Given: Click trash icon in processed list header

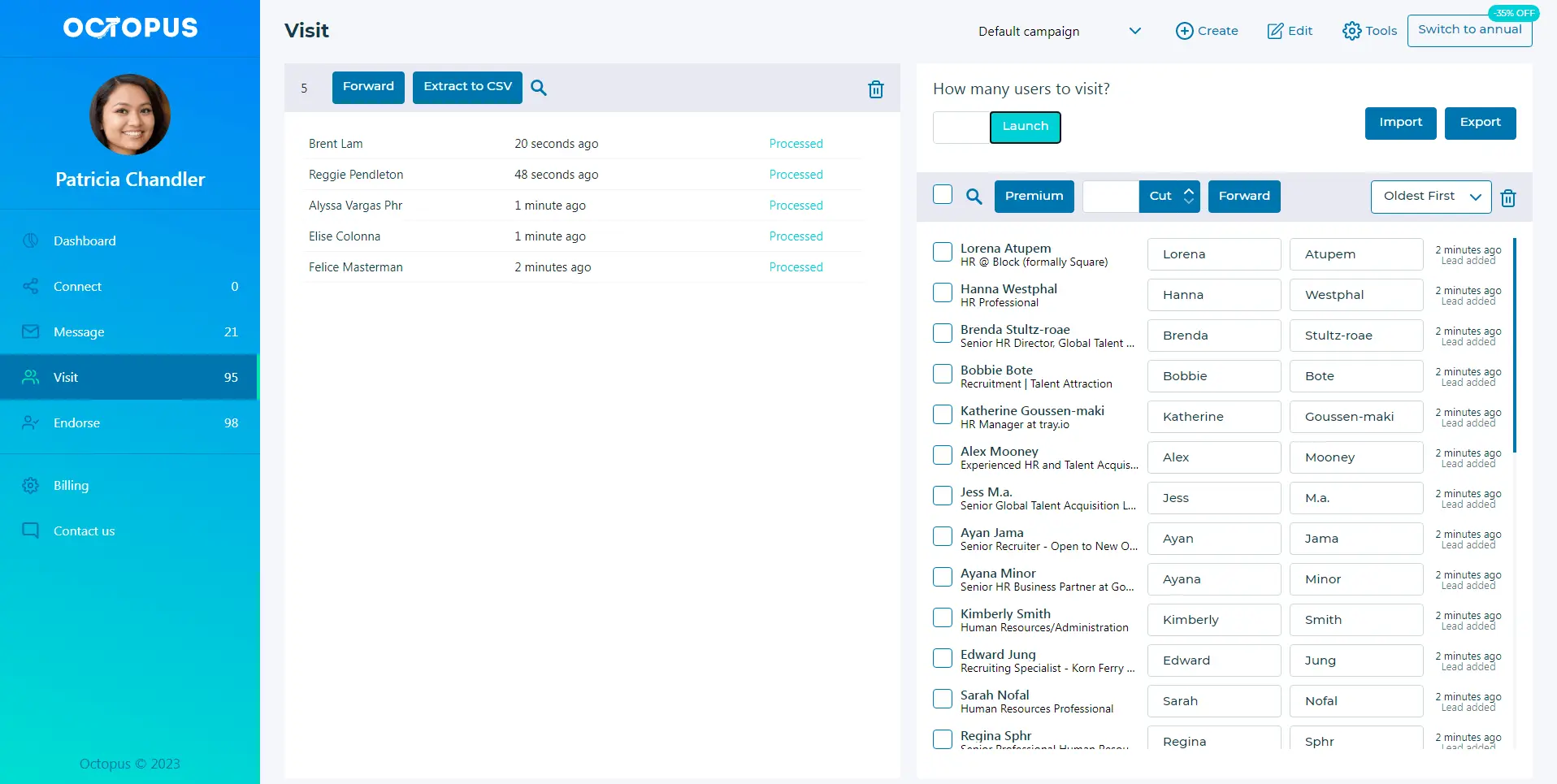Looking at the screenshot, I should click(x=875, y=89).
